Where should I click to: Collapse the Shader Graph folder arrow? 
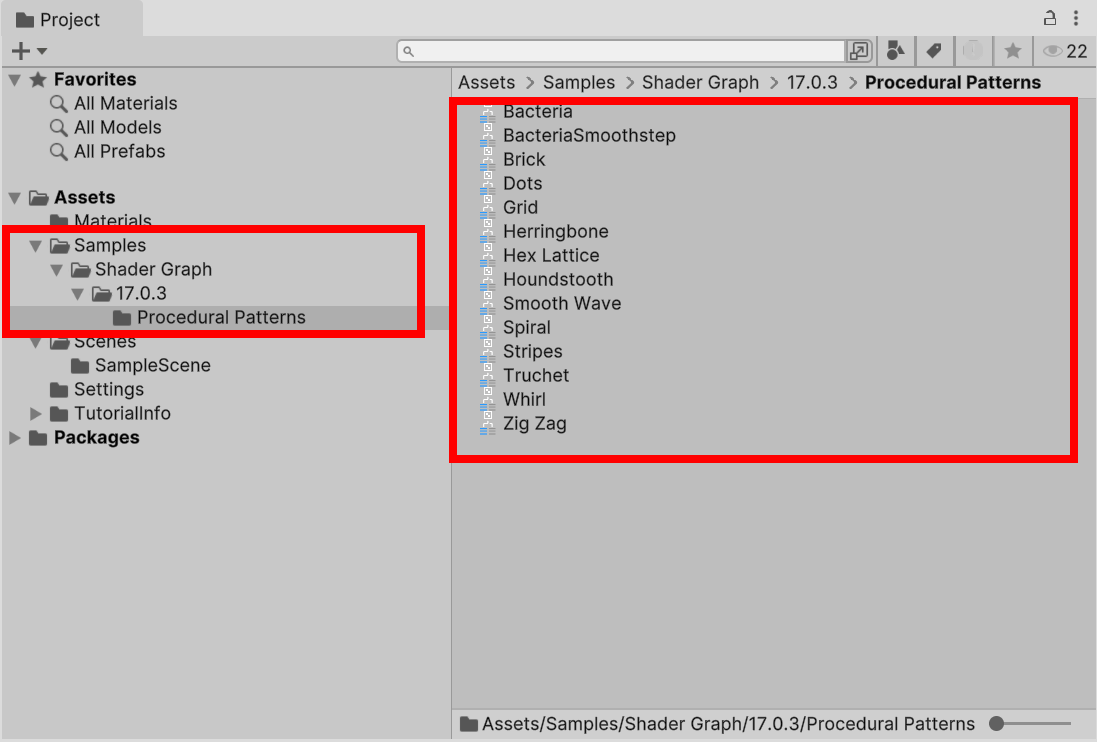57,270
